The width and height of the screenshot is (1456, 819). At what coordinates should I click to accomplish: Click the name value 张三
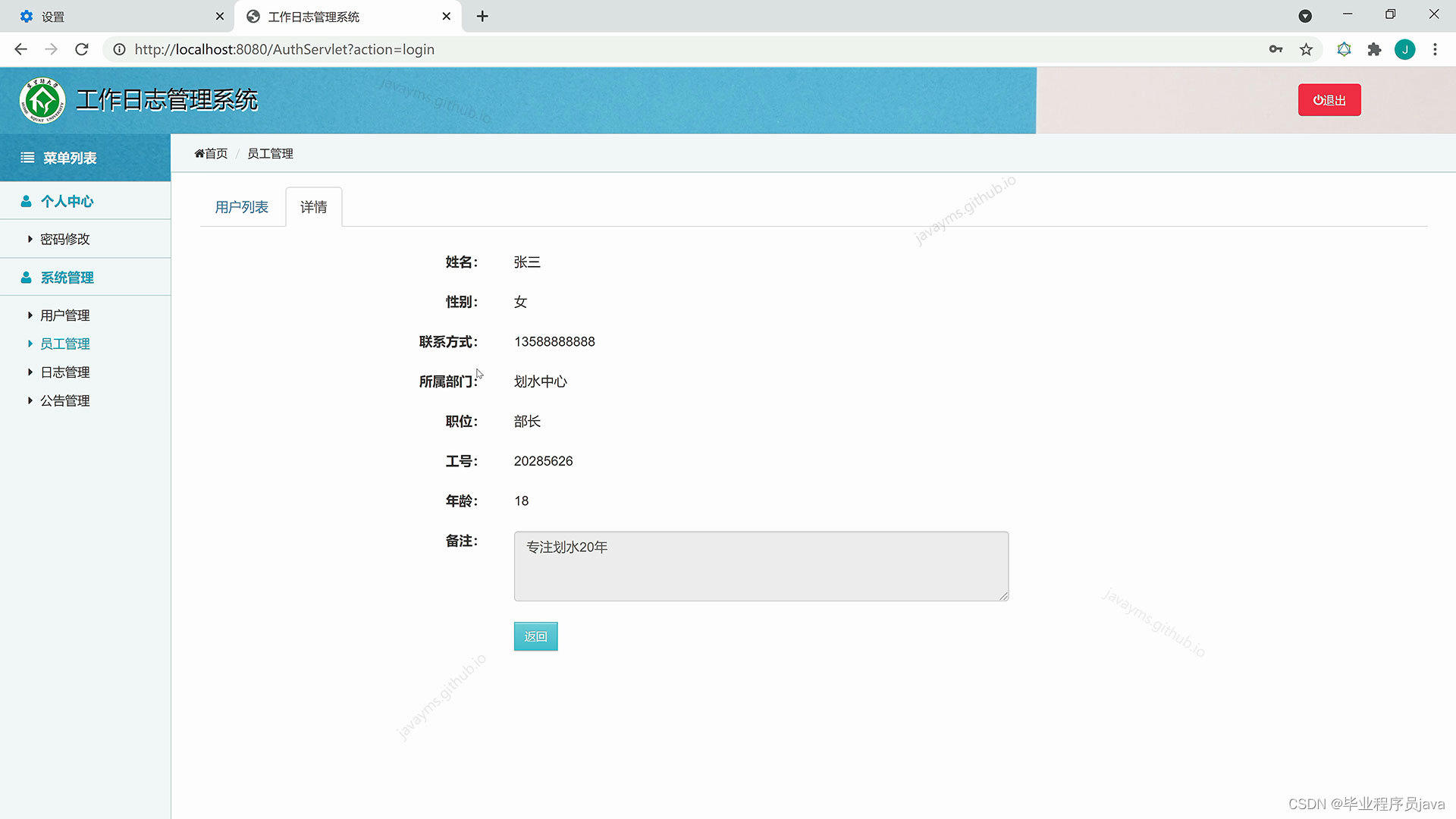click(x=527, y=262)
